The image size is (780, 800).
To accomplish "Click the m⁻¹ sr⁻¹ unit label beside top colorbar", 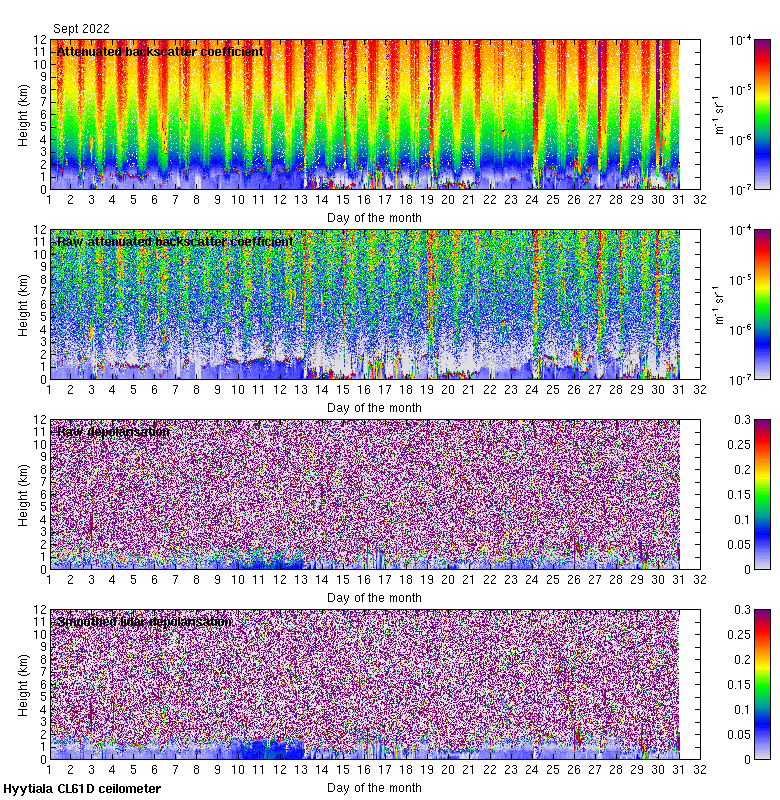I will (717, 114).
